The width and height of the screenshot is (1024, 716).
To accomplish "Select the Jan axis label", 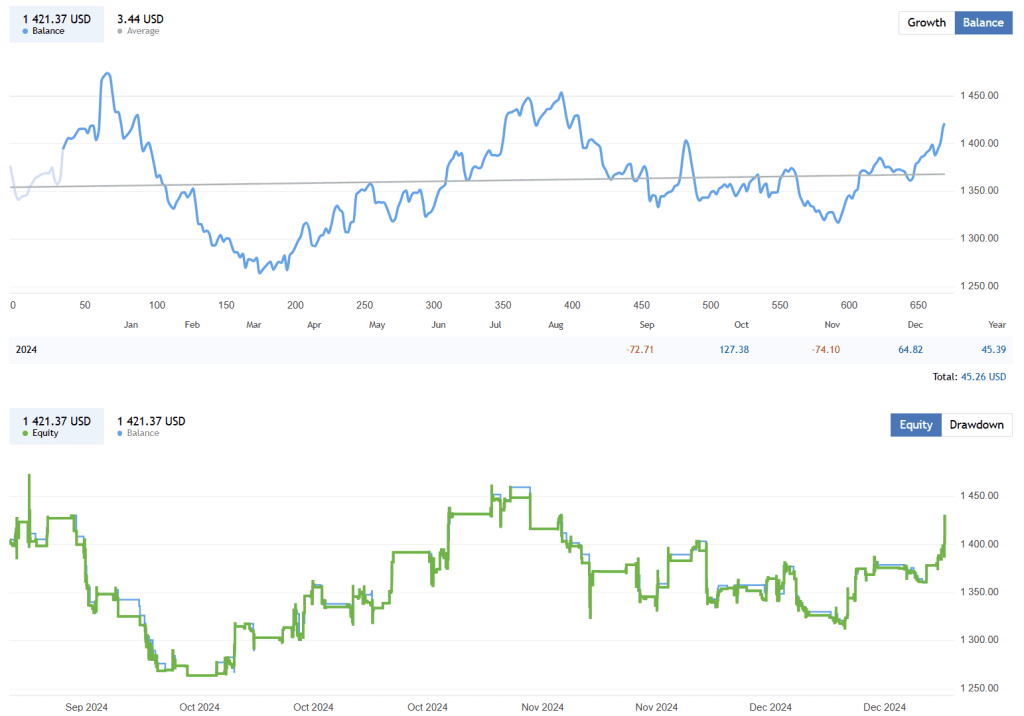I will pyautogui.click(x=130, y=324).
